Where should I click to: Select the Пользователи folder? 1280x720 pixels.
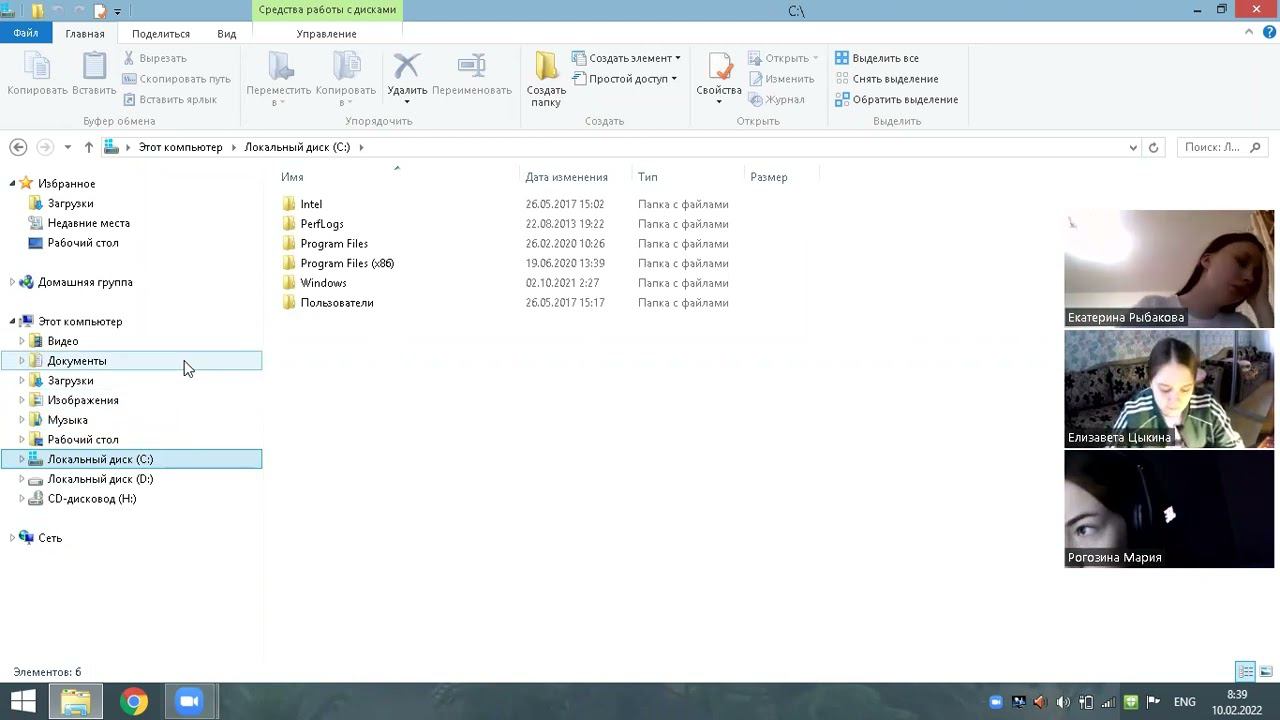(x=336, y=303)
